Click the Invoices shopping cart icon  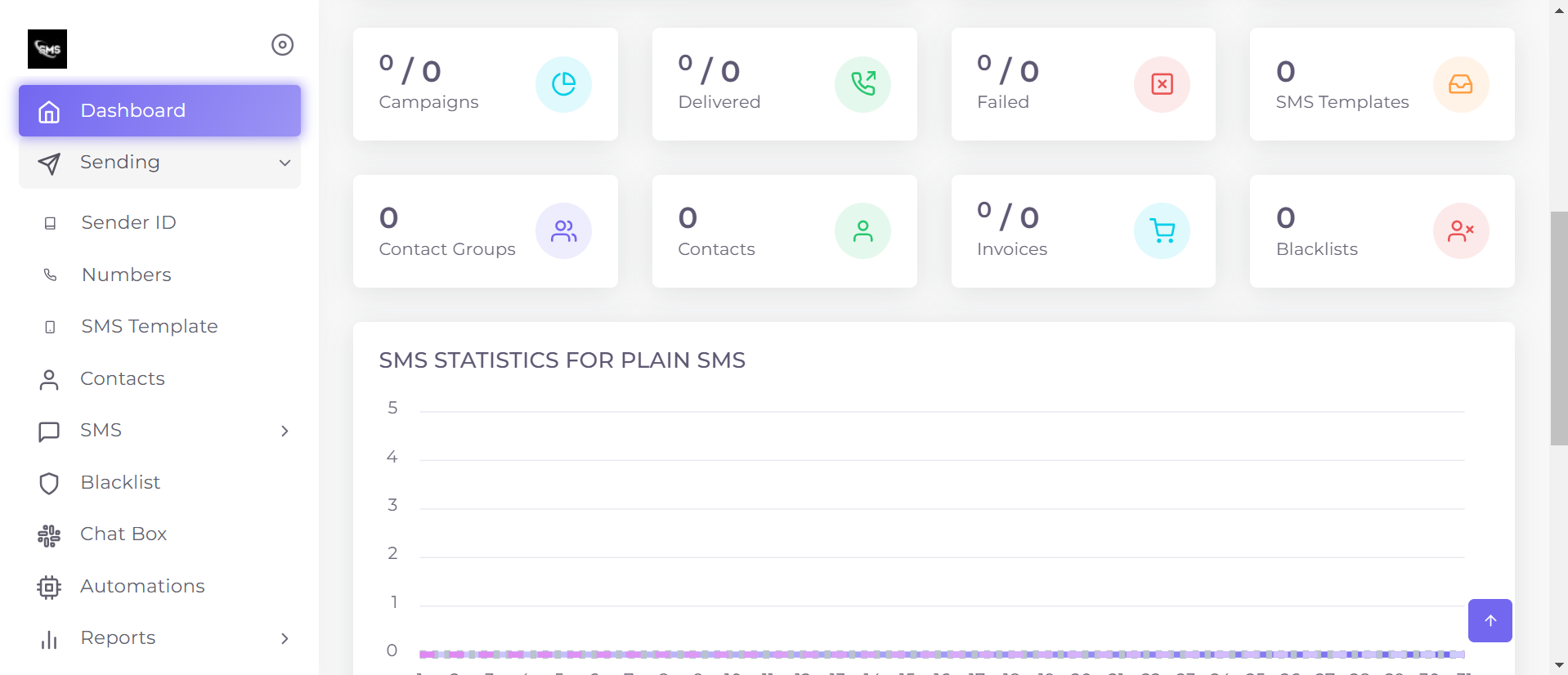click(1162, 230)
